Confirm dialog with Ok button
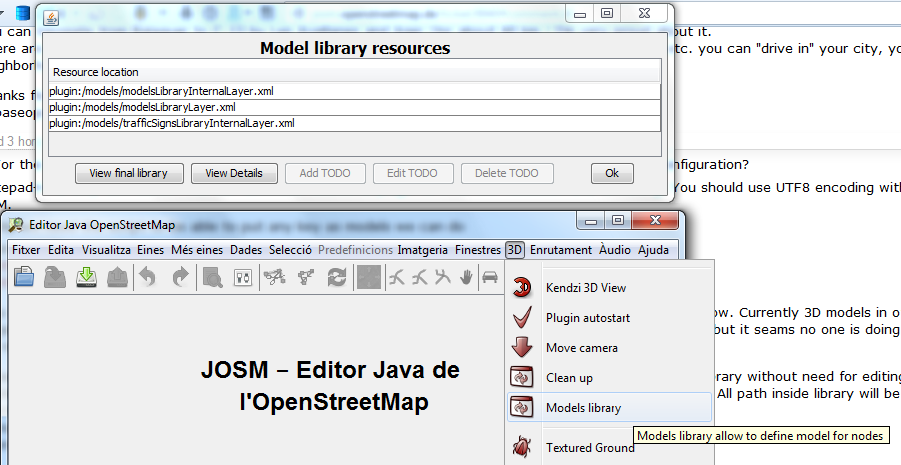The height and width of the screenshot is (465, 901). pos(612,173)
